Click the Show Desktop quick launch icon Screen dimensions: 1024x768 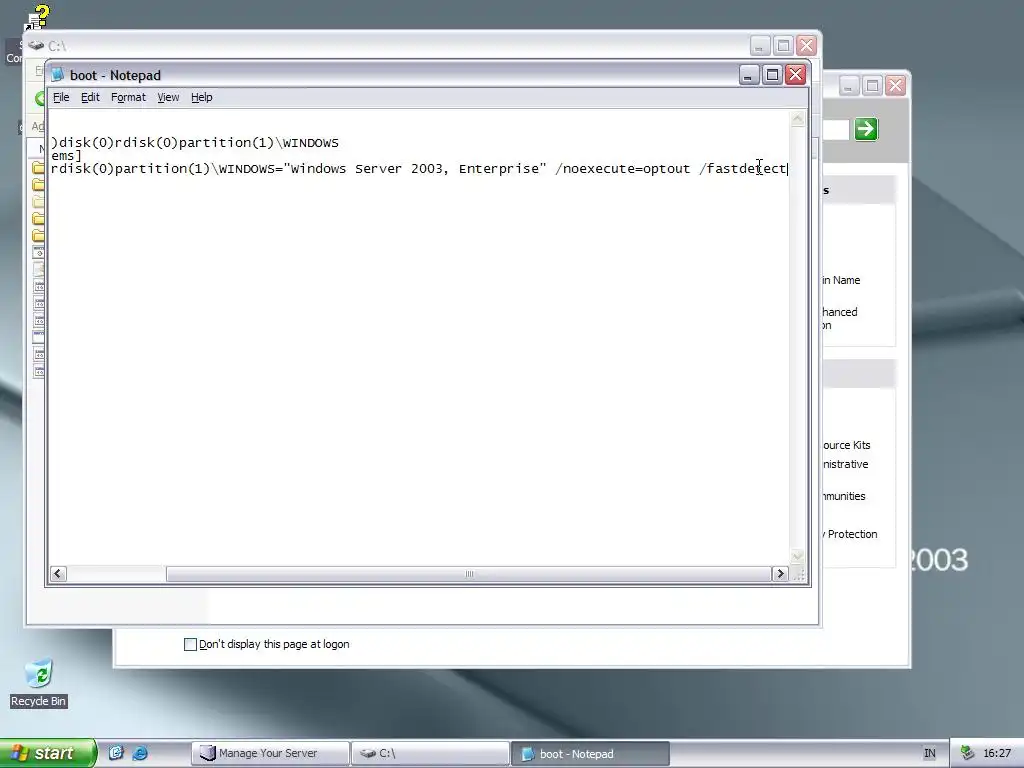click(x=116, y=753)
